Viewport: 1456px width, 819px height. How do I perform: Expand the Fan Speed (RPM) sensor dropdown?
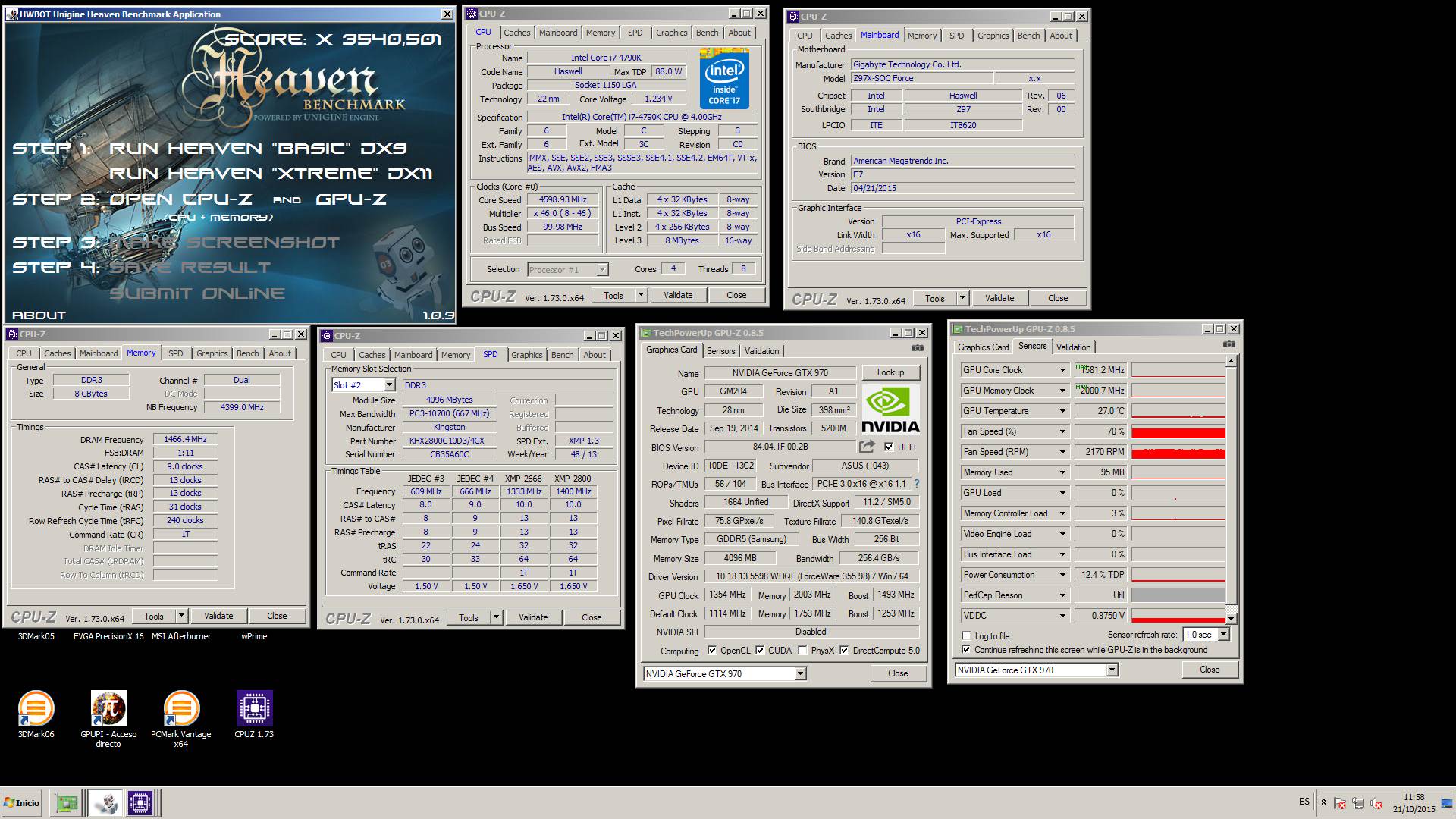coord(1062,452)
